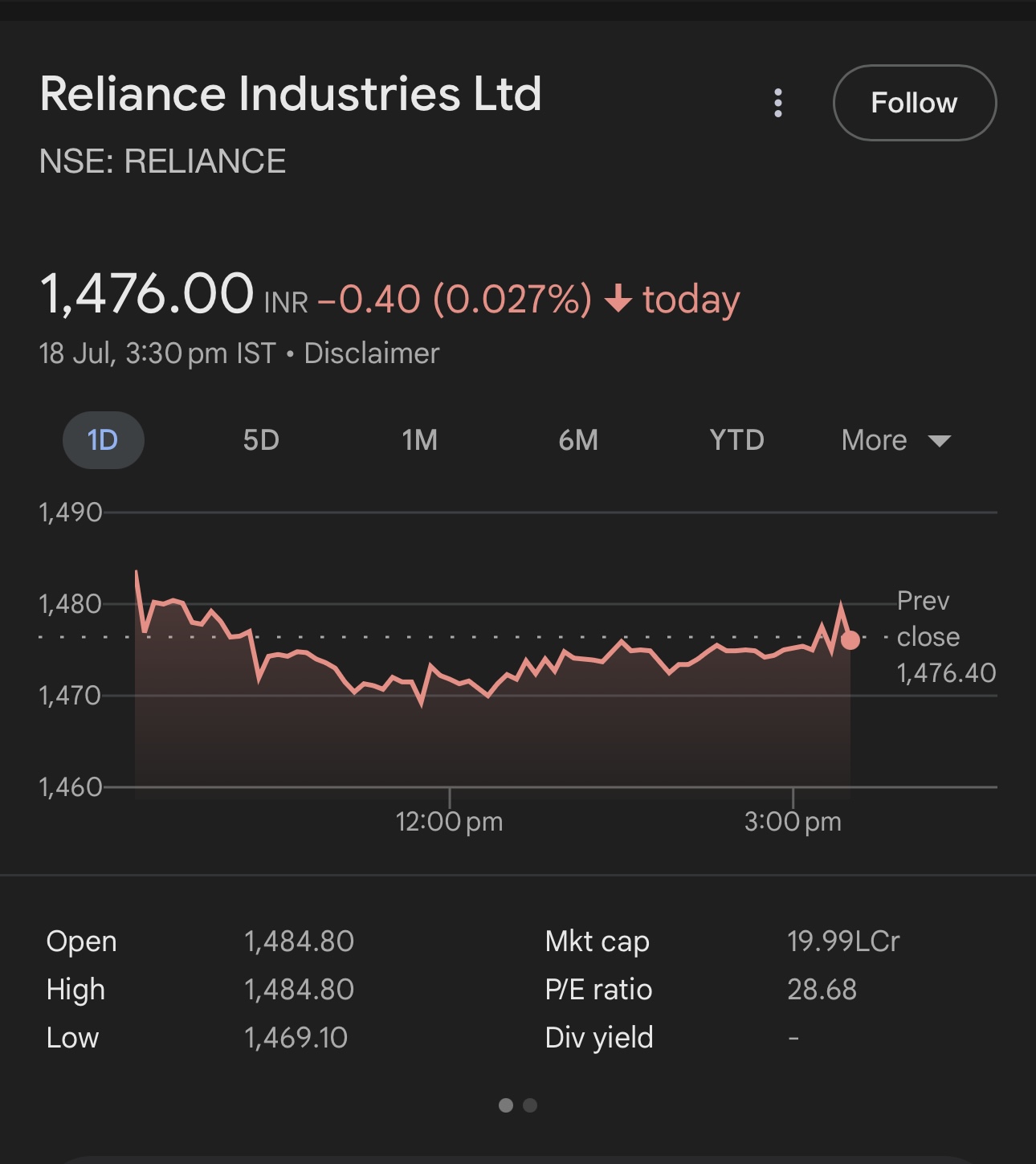
Task: Go to second stats page dot
Action: [530, 1105]
